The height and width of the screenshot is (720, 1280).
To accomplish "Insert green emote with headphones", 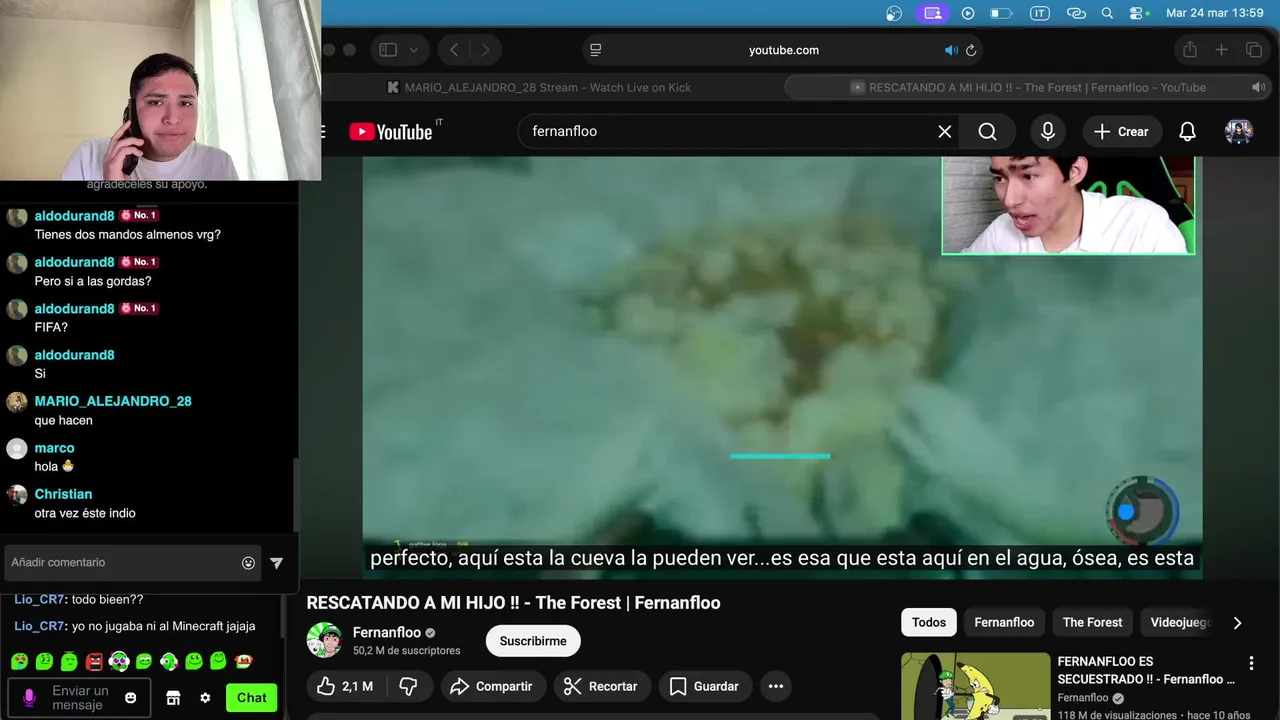I will (x=169, y=661).
